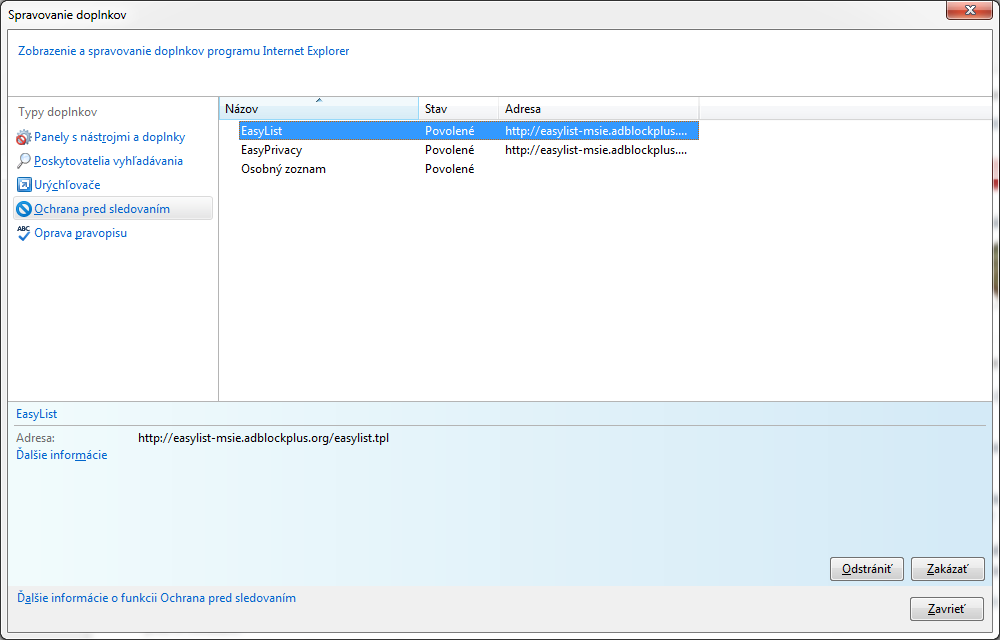
Task: Open the Ďalšie informácie link for EasyList
Action: [x=62, y=455]
